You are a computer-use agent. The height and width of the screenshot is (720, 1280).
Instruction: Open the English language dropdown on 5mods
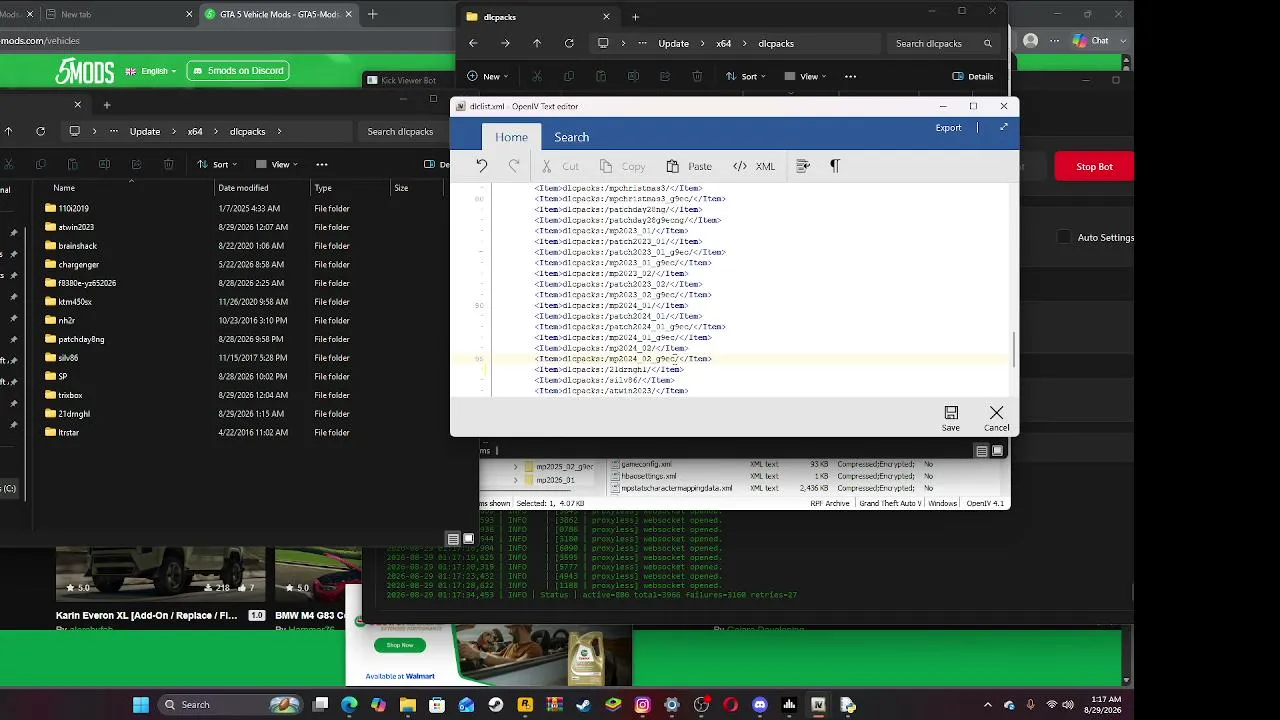(x=152, y=71)
